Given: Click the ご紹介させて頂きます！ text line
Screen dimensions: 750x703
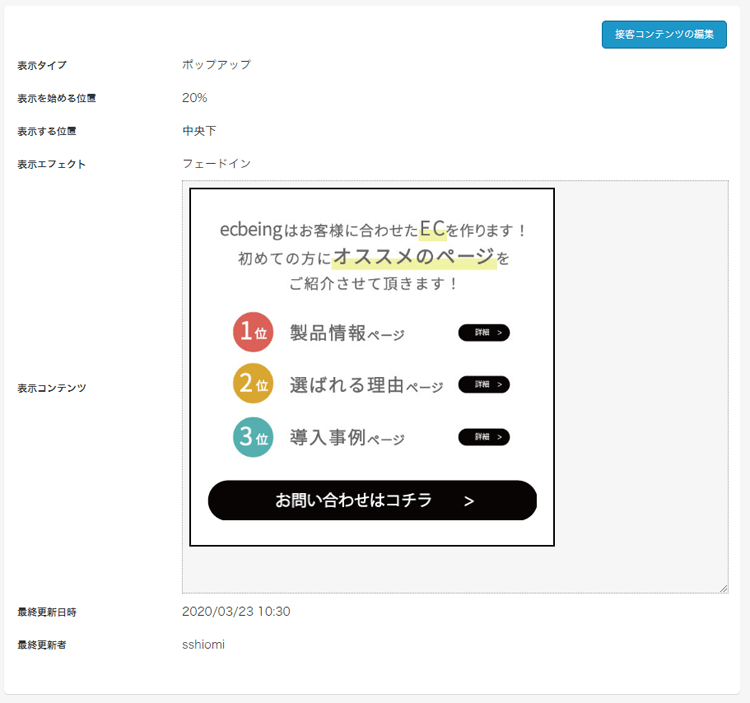Looking at the screenshot, I should coord(373,284).
